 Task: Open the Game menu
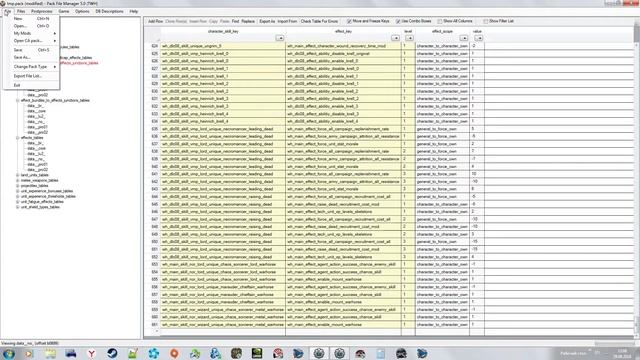click(64, 11)
